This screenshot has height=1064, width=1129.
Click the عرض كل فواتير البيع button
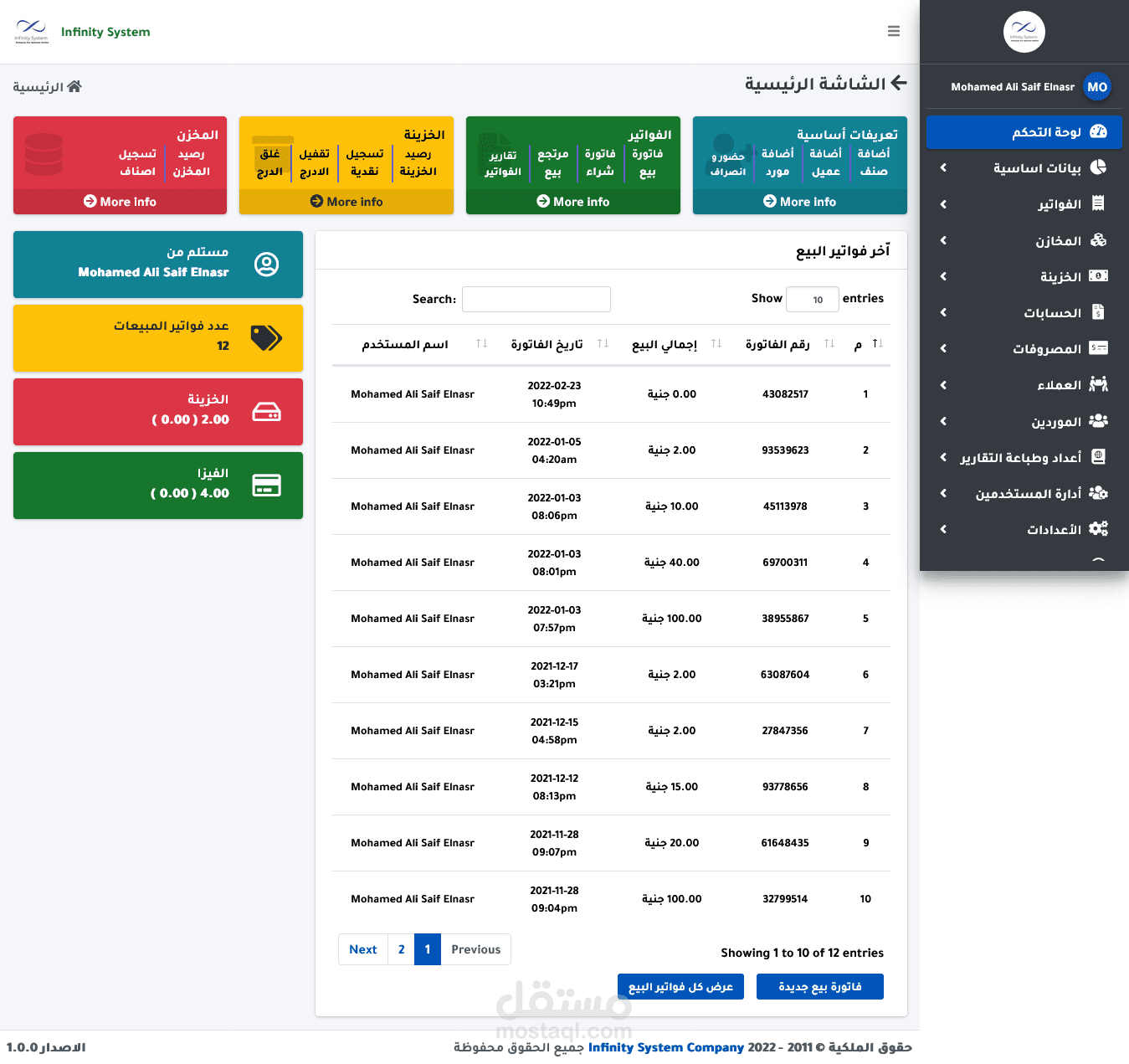click(x=680, y=986)
